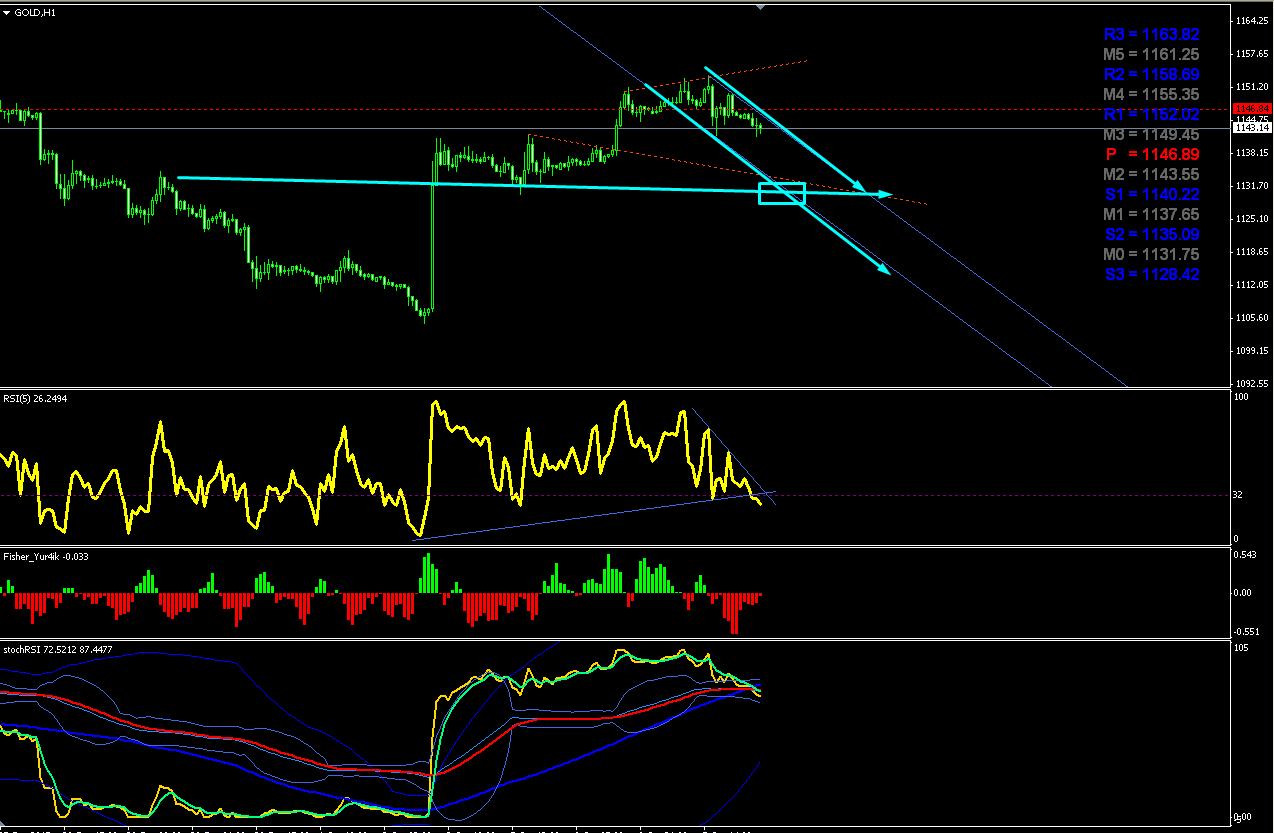Image resolution: width=1274 pixels, height=833 pixels.
Task: Click the 1164.25 price scale value
Action: pyautogui.click(x=1252, y=21)
